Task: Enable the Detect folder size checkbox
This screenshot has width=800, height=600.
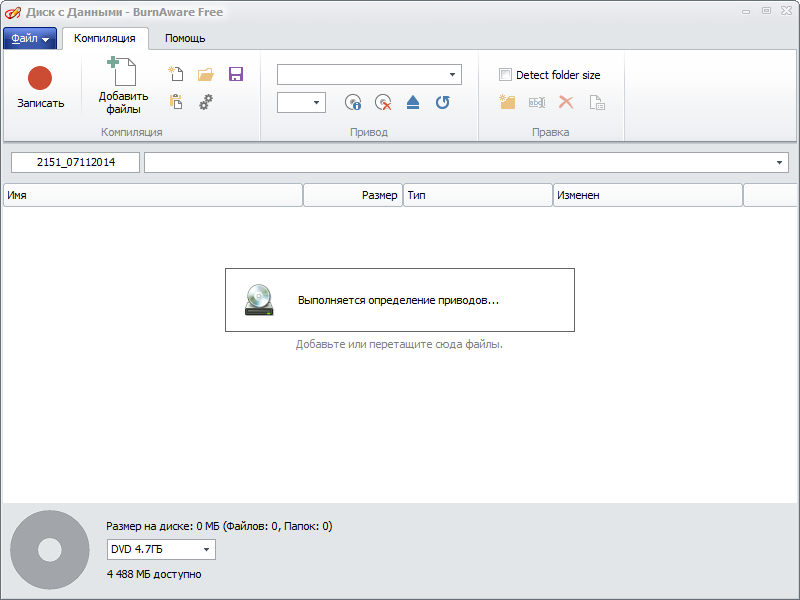Action: coord(506,75)
